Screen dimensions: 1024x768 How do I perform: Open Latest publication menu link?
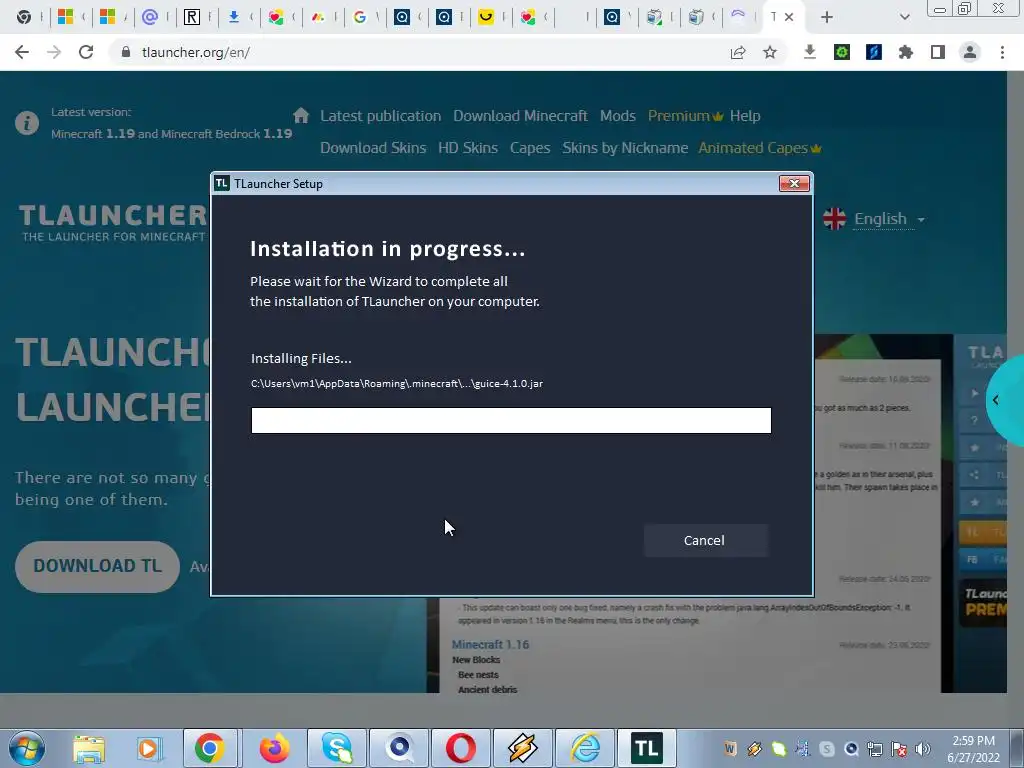point(381,116)
